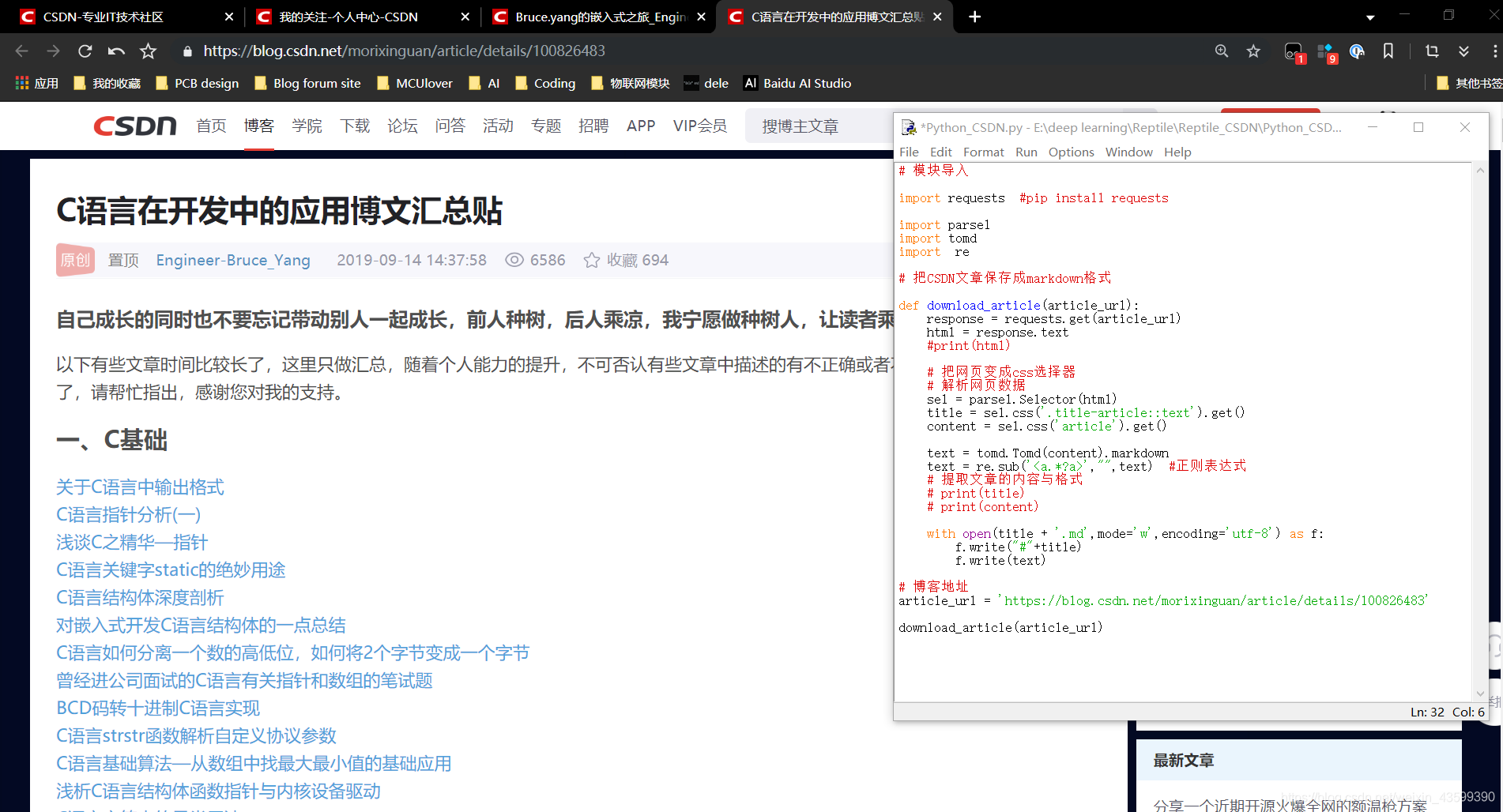Open the extension with the red 9 badge
The height and width of the screenshot is (812, 1503).
(x=1325, y=51)
